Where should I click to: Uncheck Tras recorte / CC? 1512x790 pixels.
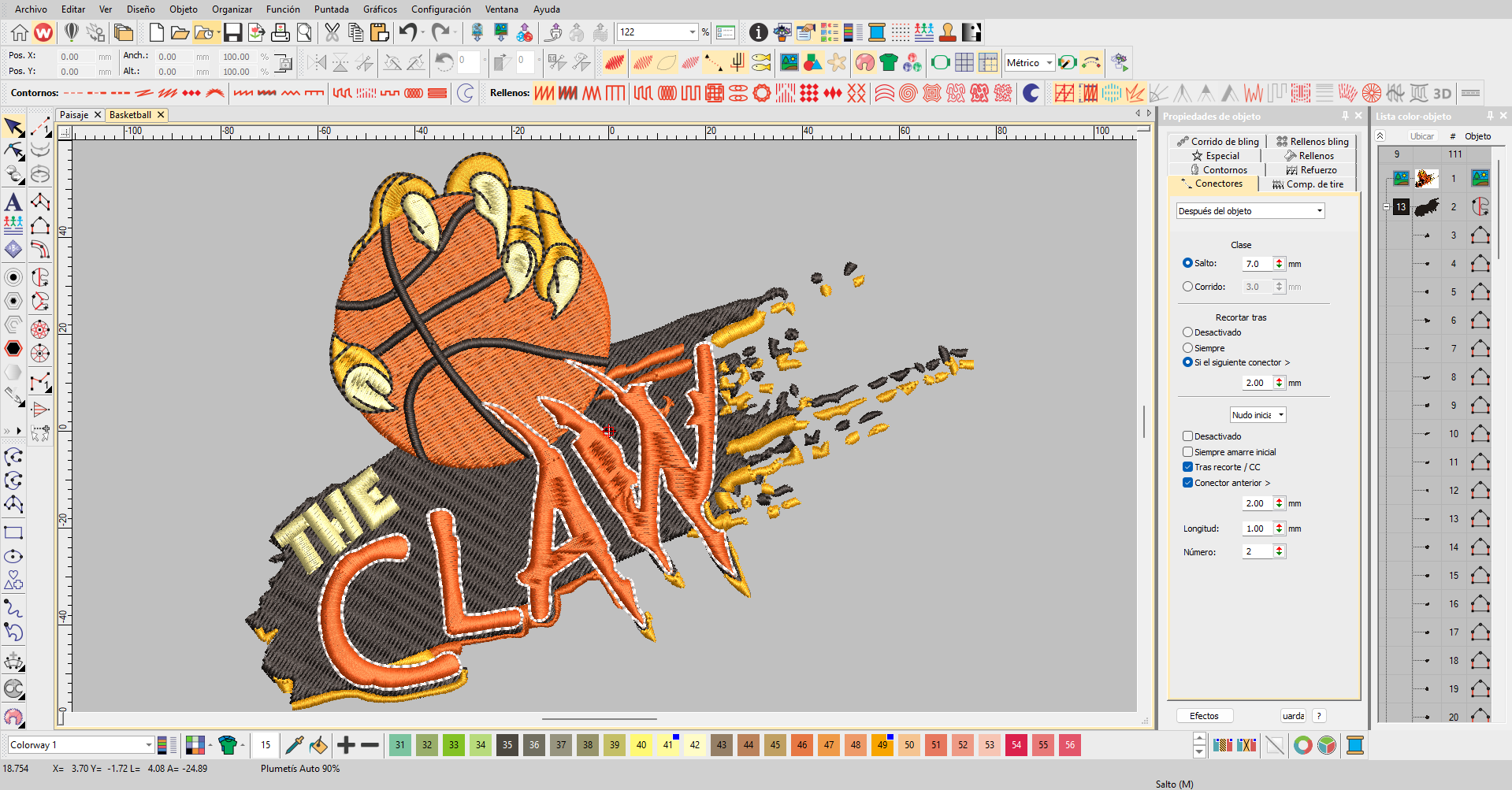click(1188, 466)
